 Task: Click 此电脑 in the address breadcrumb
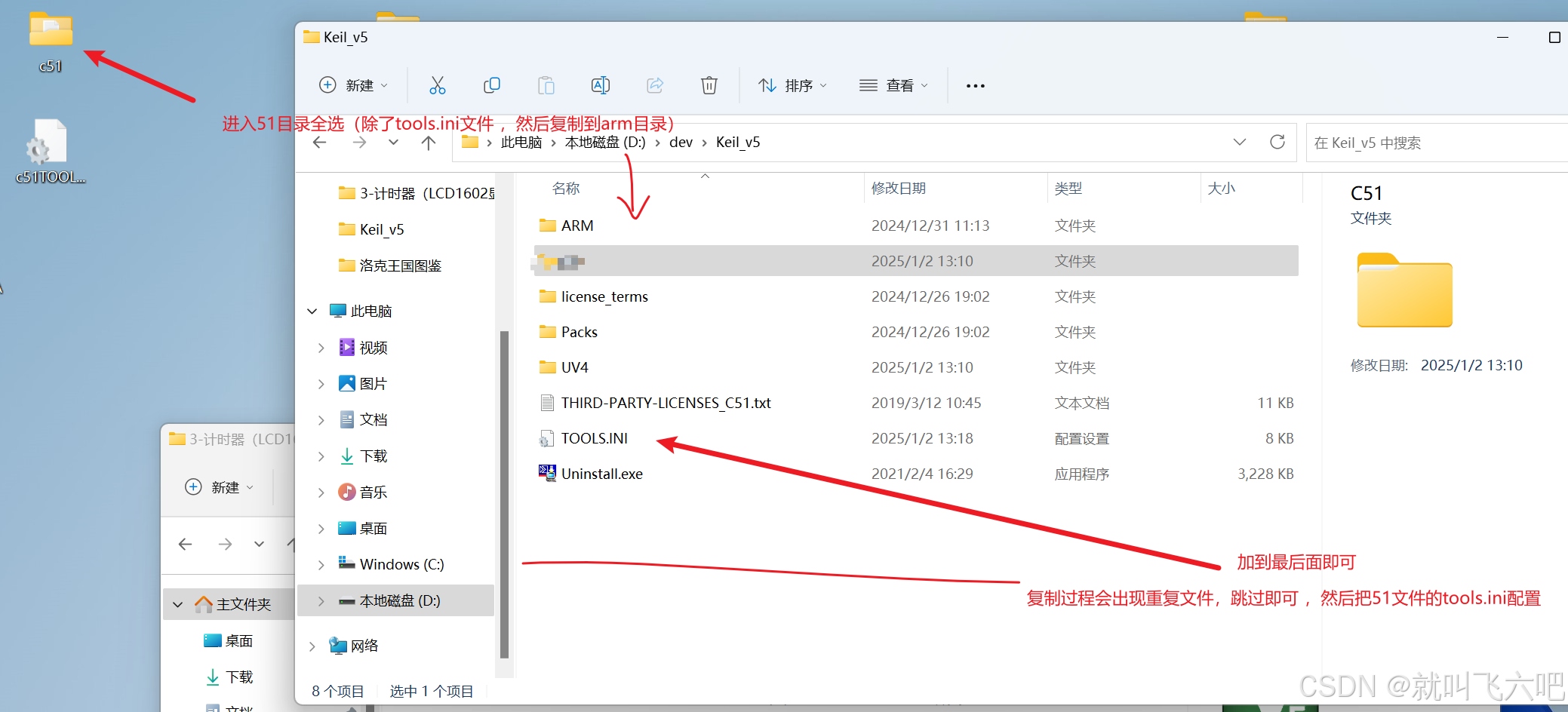tap(521, 142)
